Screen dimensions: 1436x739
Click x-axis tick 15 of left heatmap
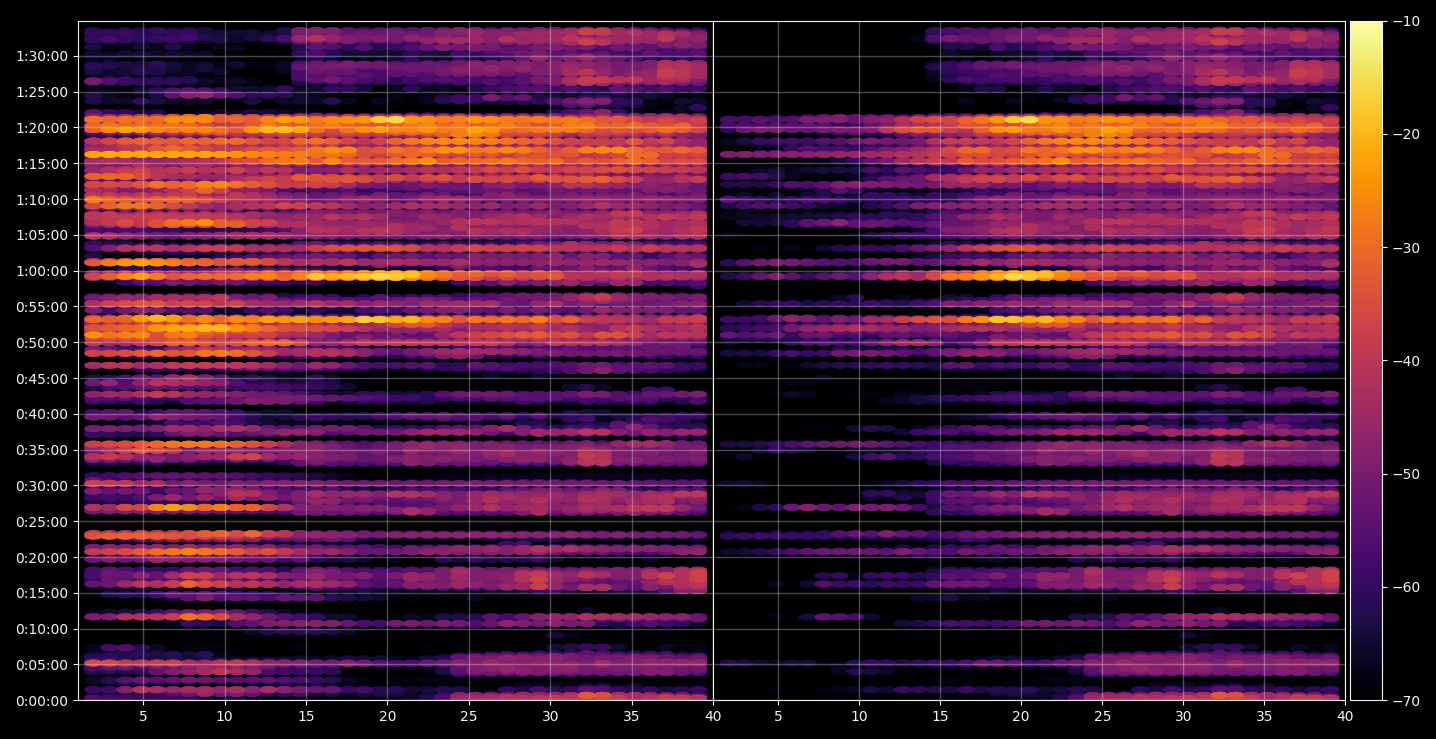point(306,716)
